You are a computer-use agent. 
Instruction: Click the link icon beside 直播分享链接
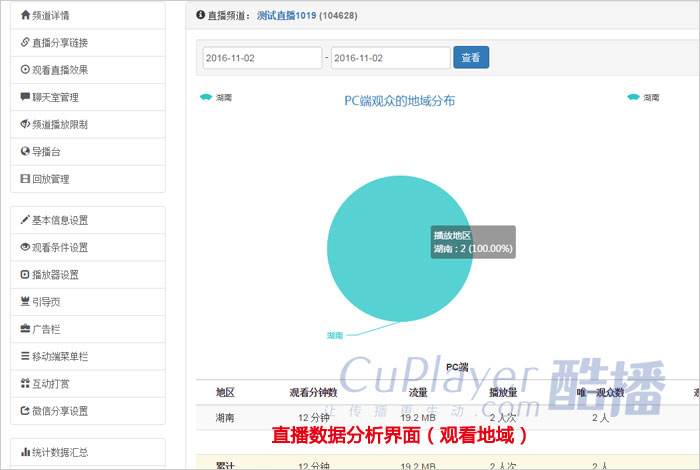click(x=25, y=42)
